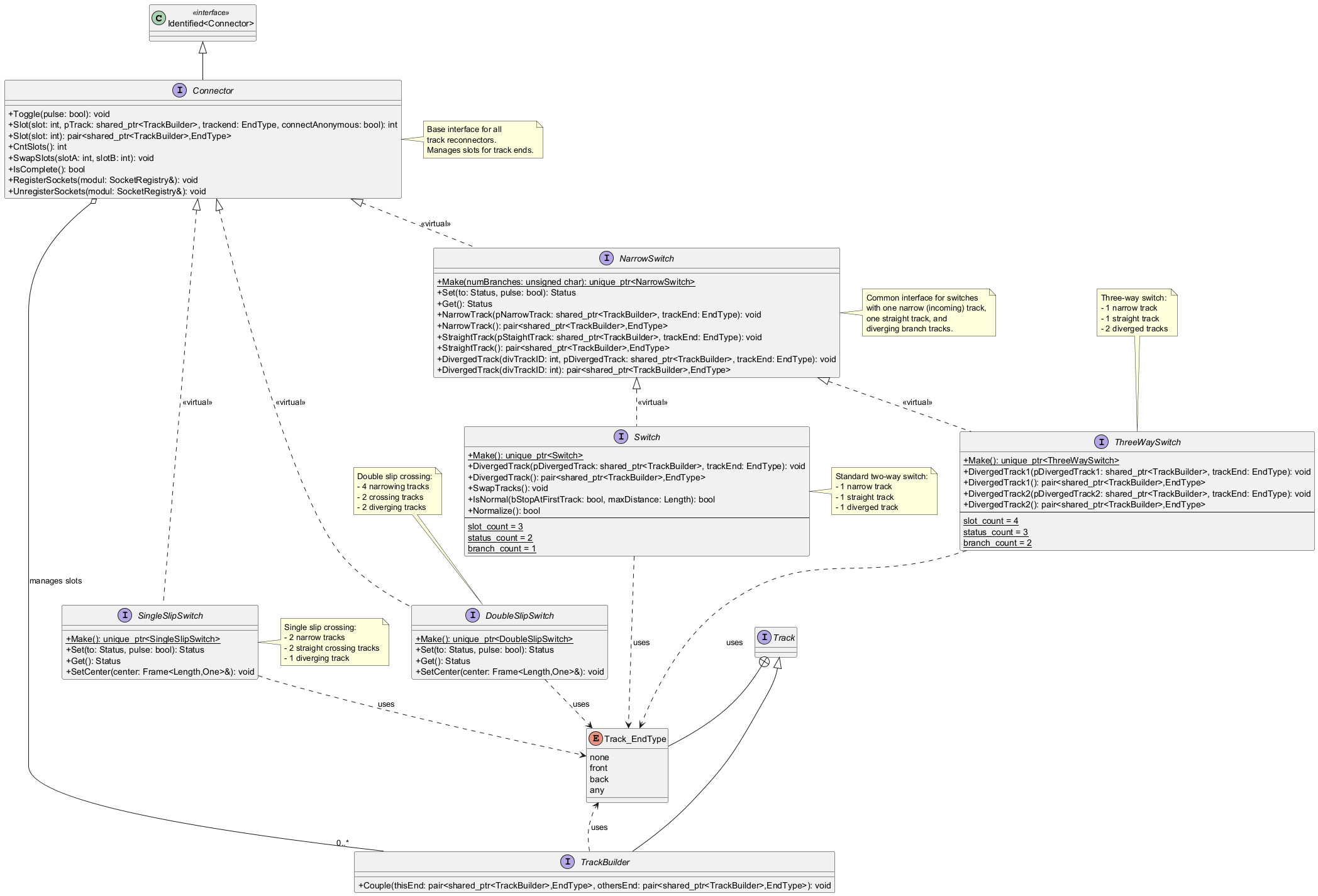Click the 'Double slip crossing' note

click(x=397, y=492)
